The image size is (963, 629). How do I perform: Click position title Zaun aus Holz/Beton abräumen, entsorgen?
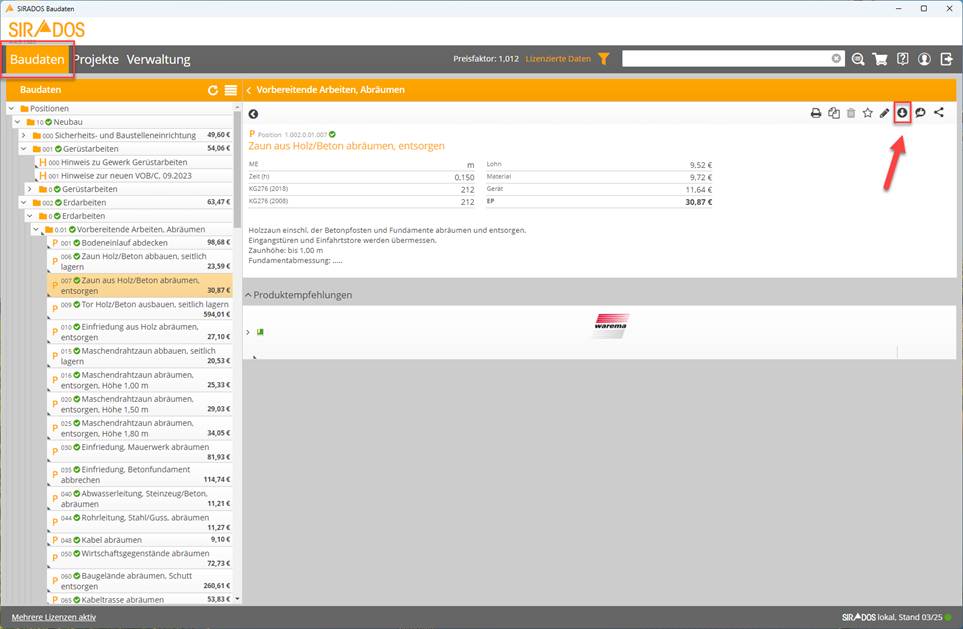click(x=346, y=146)
